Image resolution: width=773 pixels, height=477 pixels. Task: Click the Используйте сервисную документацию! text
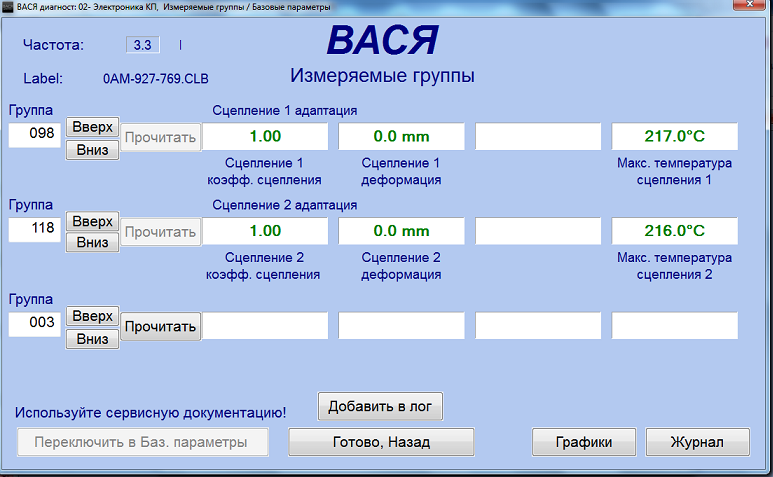click(150, 412)
